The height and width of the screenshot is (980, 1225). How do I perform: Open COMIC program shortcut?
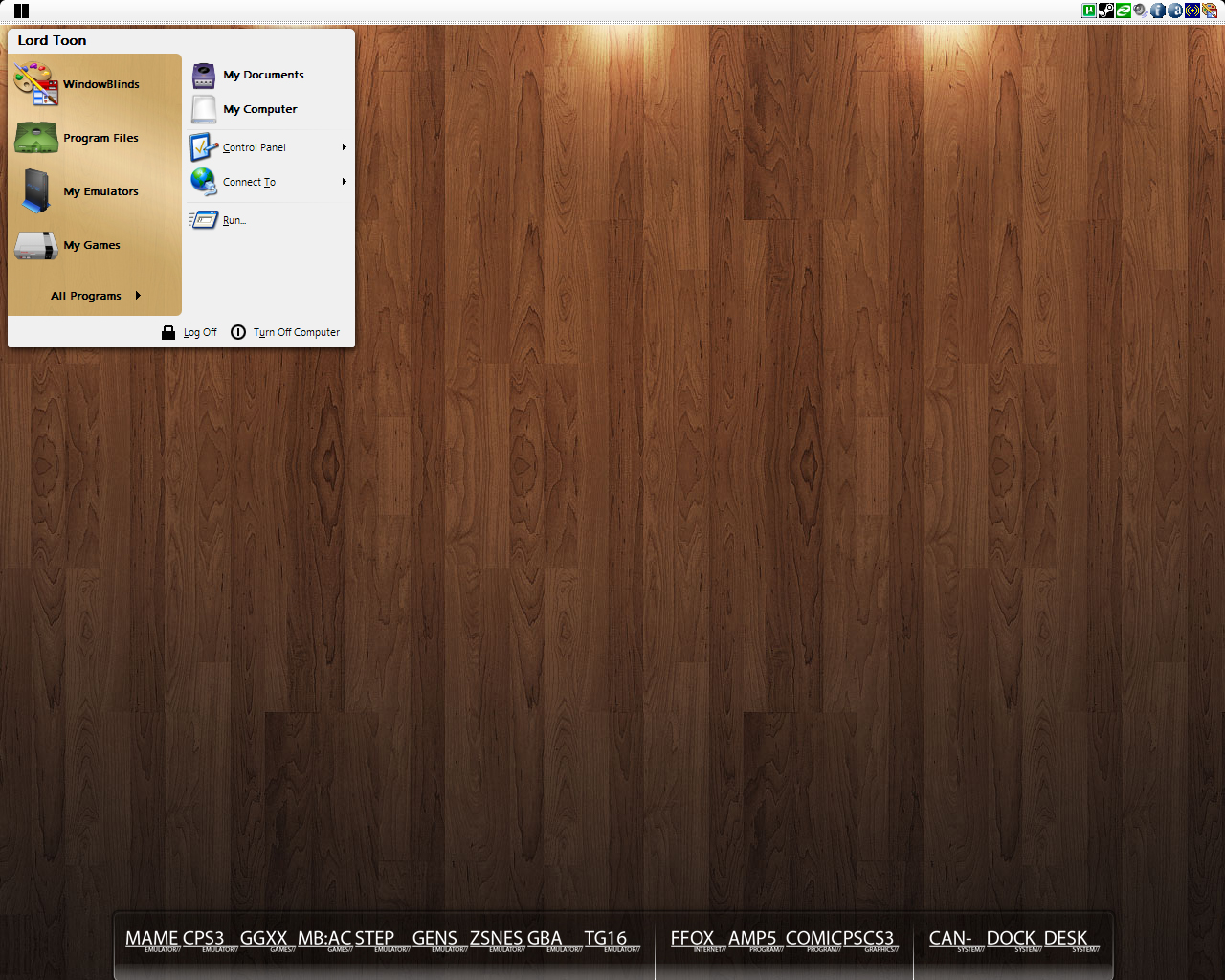click(813, 940)
